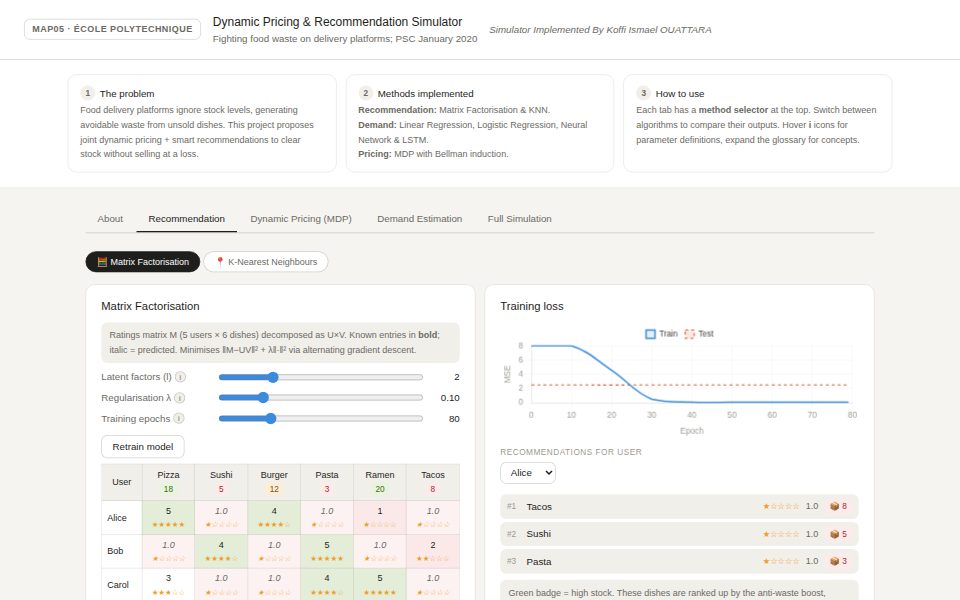Click the Tacos recommendation row
This screenshot has width=960, height=600.
coord(679,507)
